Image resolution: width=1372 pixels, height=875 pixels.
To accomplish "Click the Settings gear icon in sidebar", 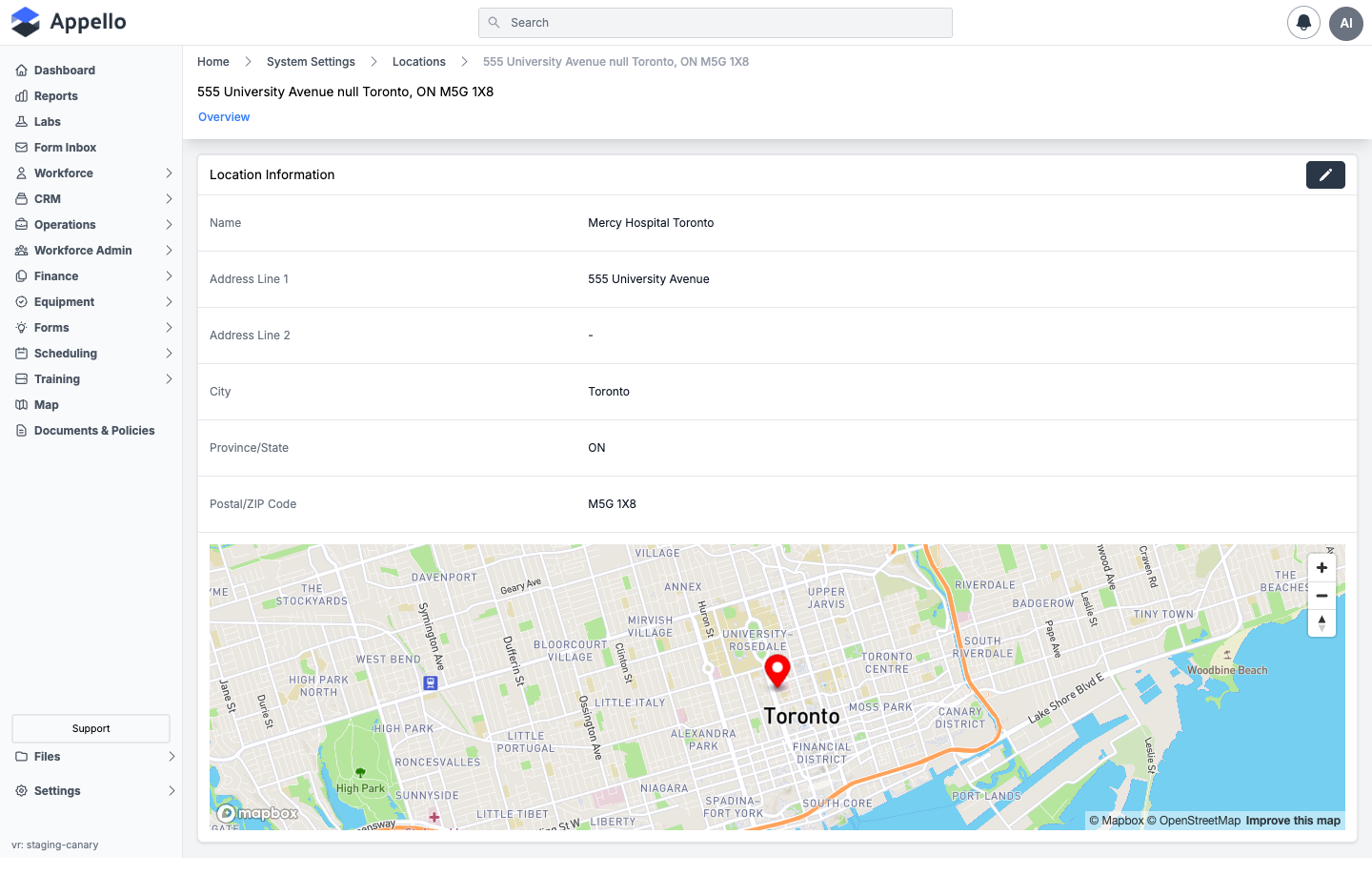I will point(21,791).
